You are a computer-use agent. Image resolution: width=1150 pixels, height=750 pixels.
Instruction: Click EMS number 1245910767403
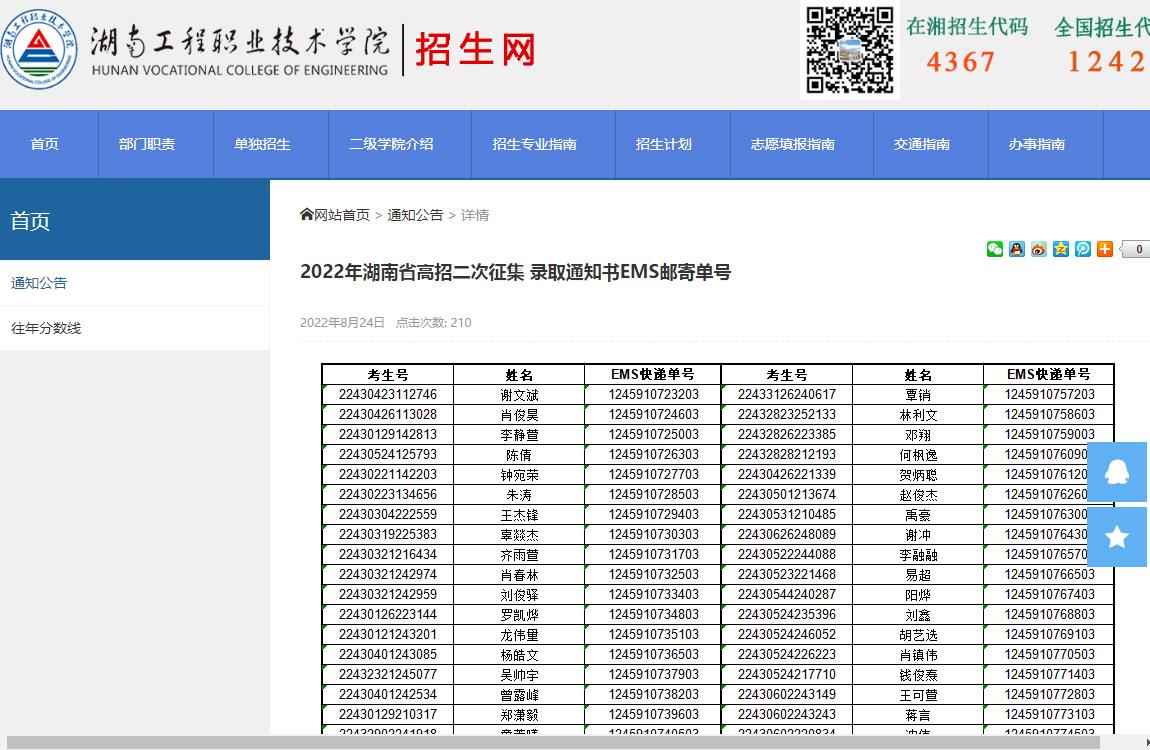(x=1050, y=595)
